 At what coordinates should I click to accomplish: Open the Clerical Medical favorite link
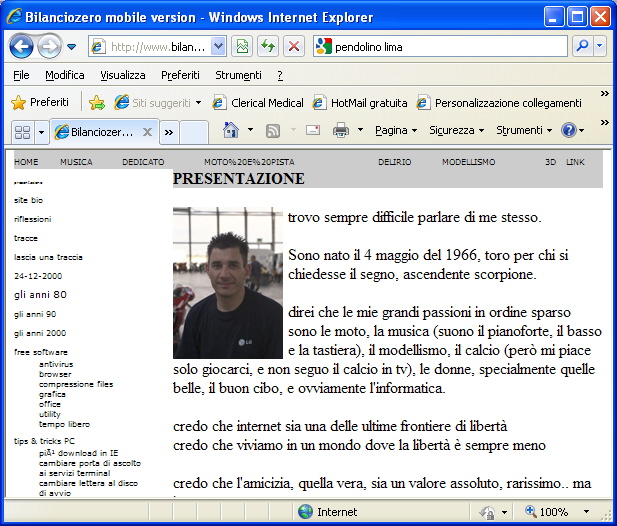pos(258,103)
